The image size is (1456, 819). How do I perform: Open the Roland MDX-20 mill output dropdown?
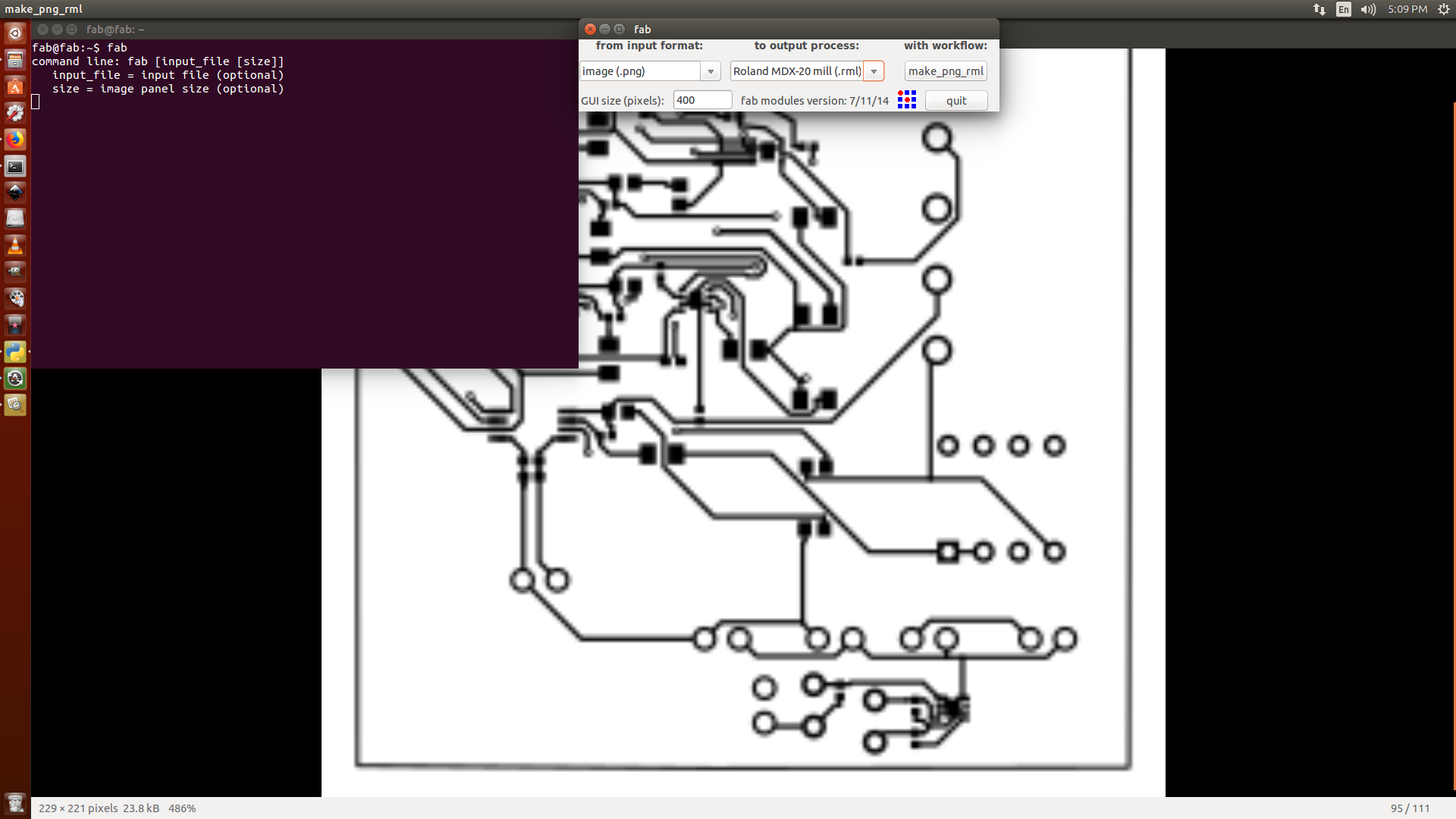(x=874, y=71)
